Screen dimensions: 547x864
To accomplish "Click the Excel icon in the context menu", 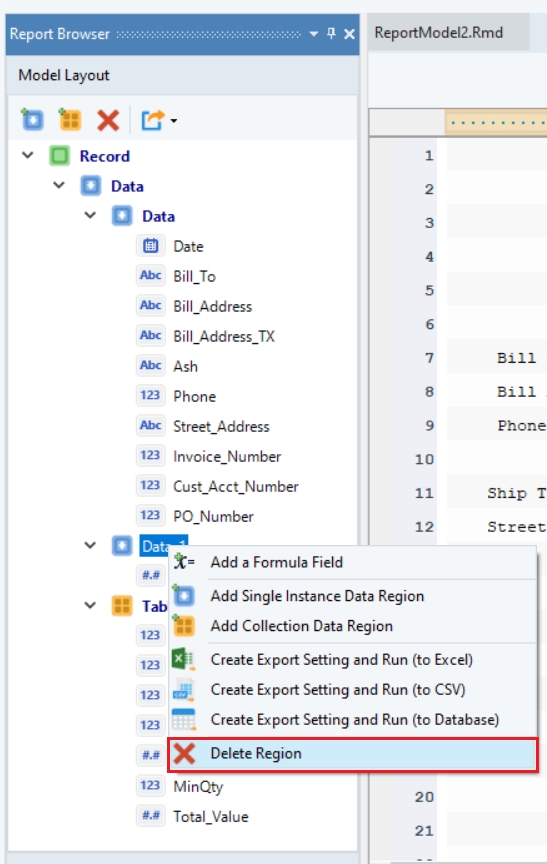I will coord(183,659).
